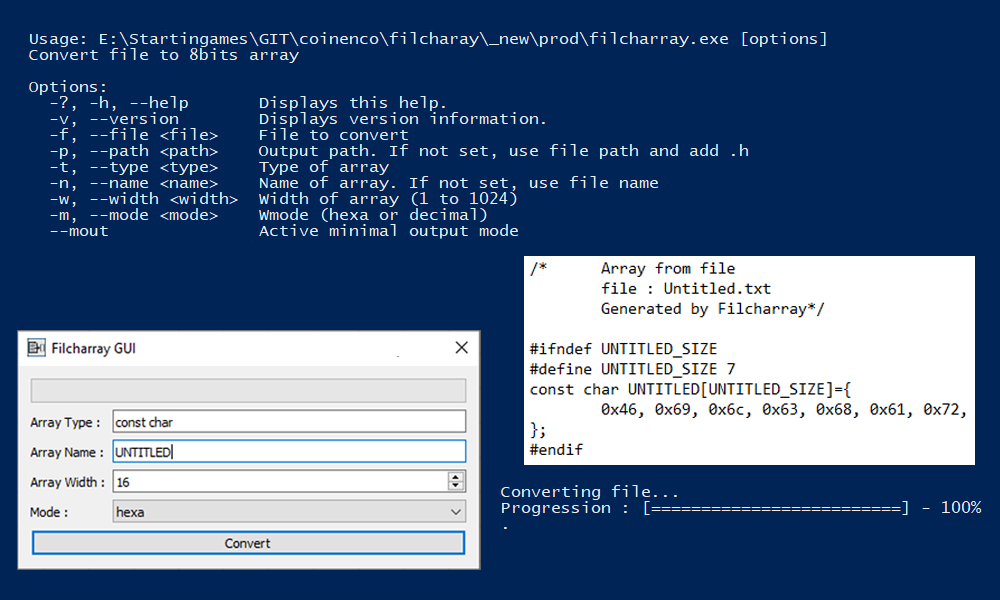The image size is (1000, 600).
Task: Click the '100%' progress value
Action: coord(961,508)
